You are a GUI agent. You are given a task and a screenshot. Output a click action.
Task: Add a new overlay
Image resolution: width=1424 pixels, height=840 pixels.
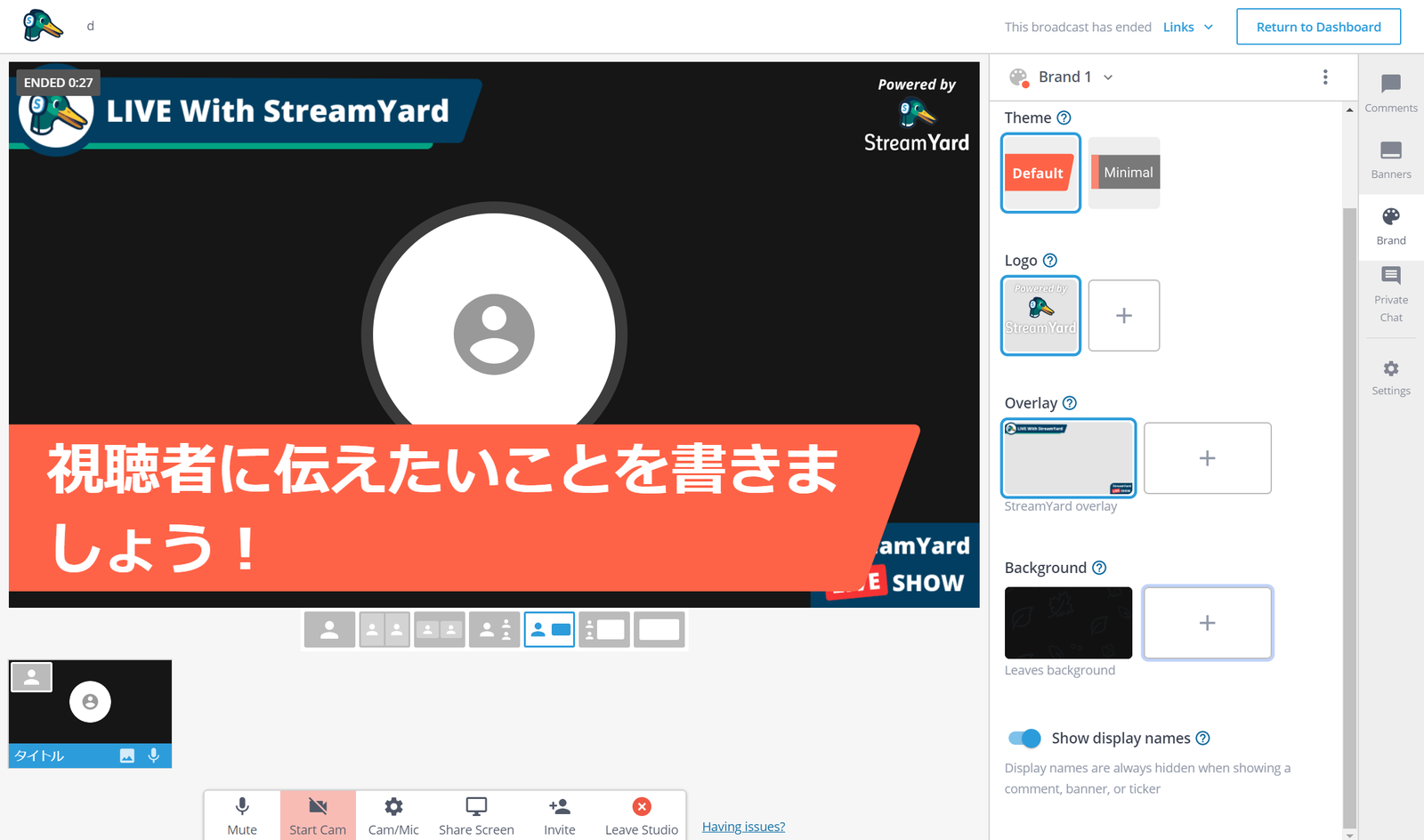[x=1207, y=458]
